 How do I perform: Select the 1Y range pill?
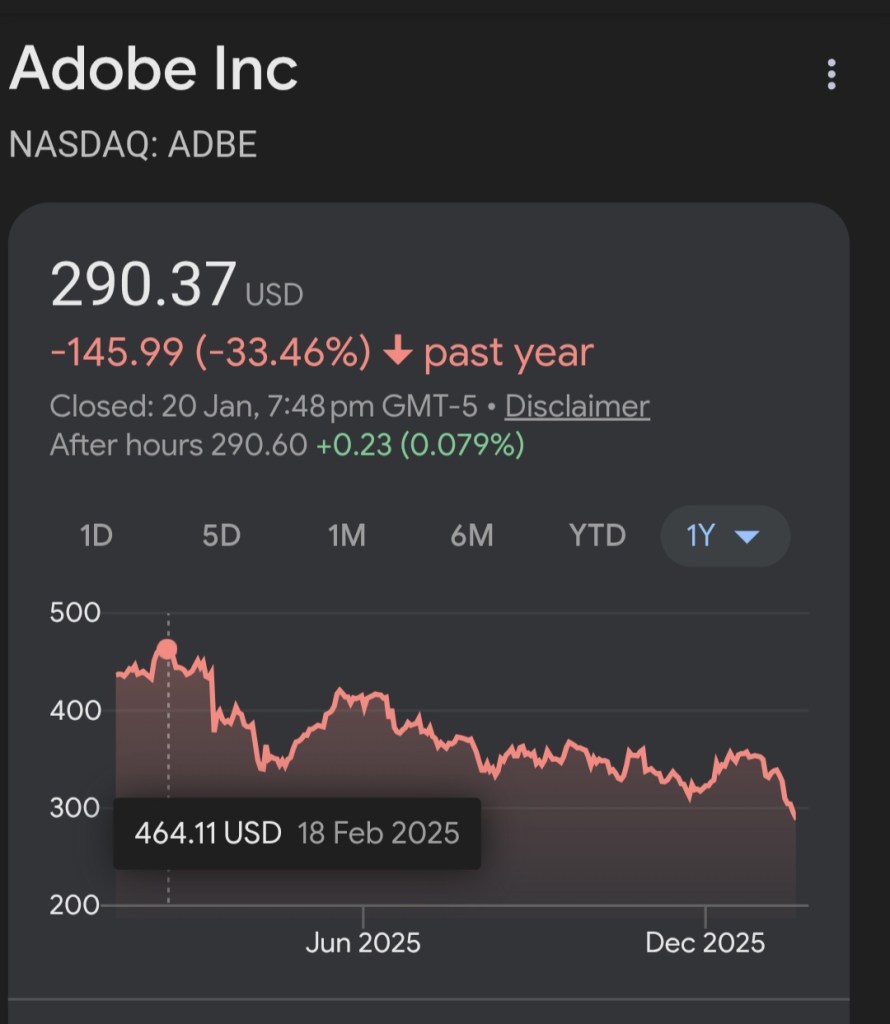pyautogui.click(x=702, y=536)
